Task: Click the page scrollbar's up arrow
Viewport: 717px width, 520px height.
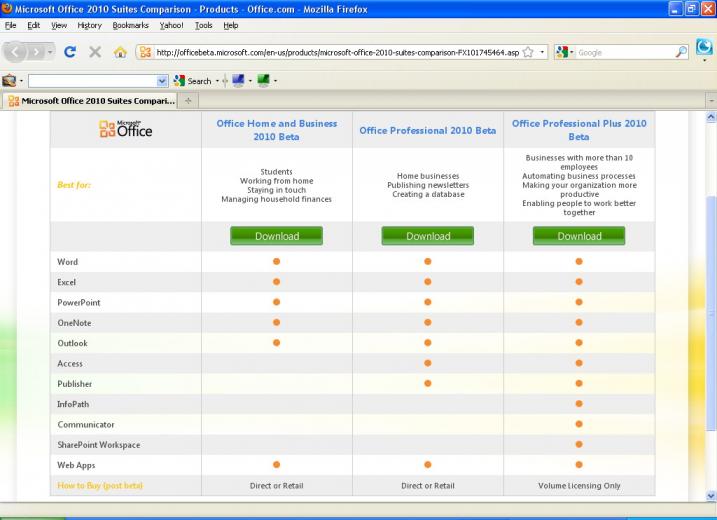Action: [x=711, y=117]
